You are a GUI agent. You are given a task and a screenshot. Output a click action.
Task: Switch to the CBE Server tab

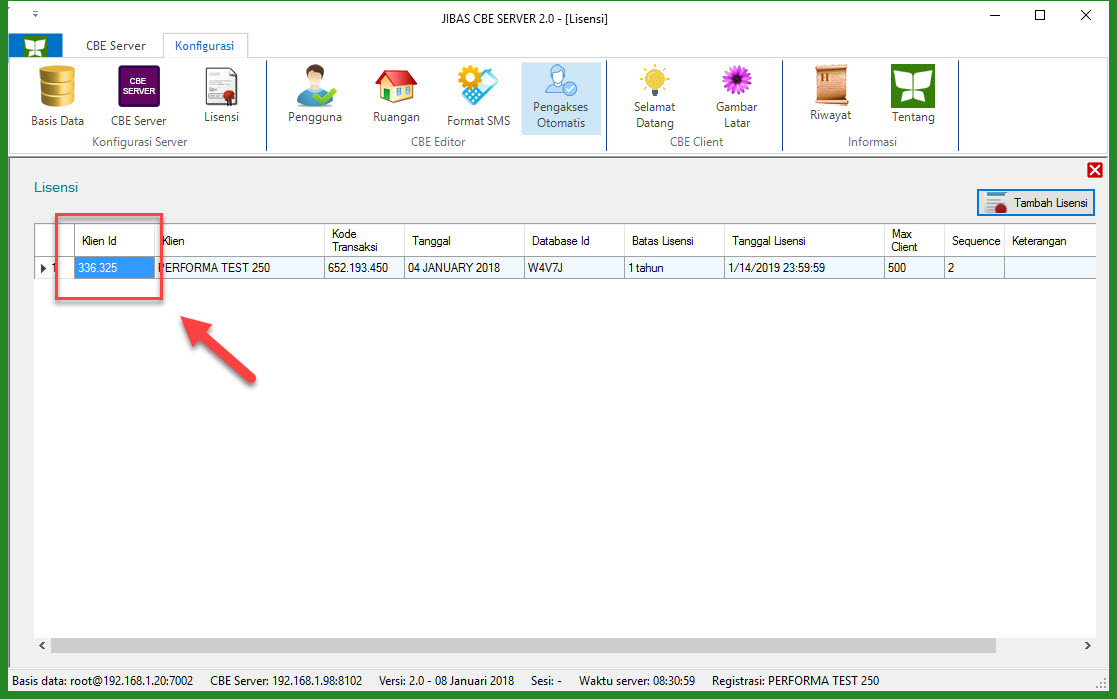[115, 45]
